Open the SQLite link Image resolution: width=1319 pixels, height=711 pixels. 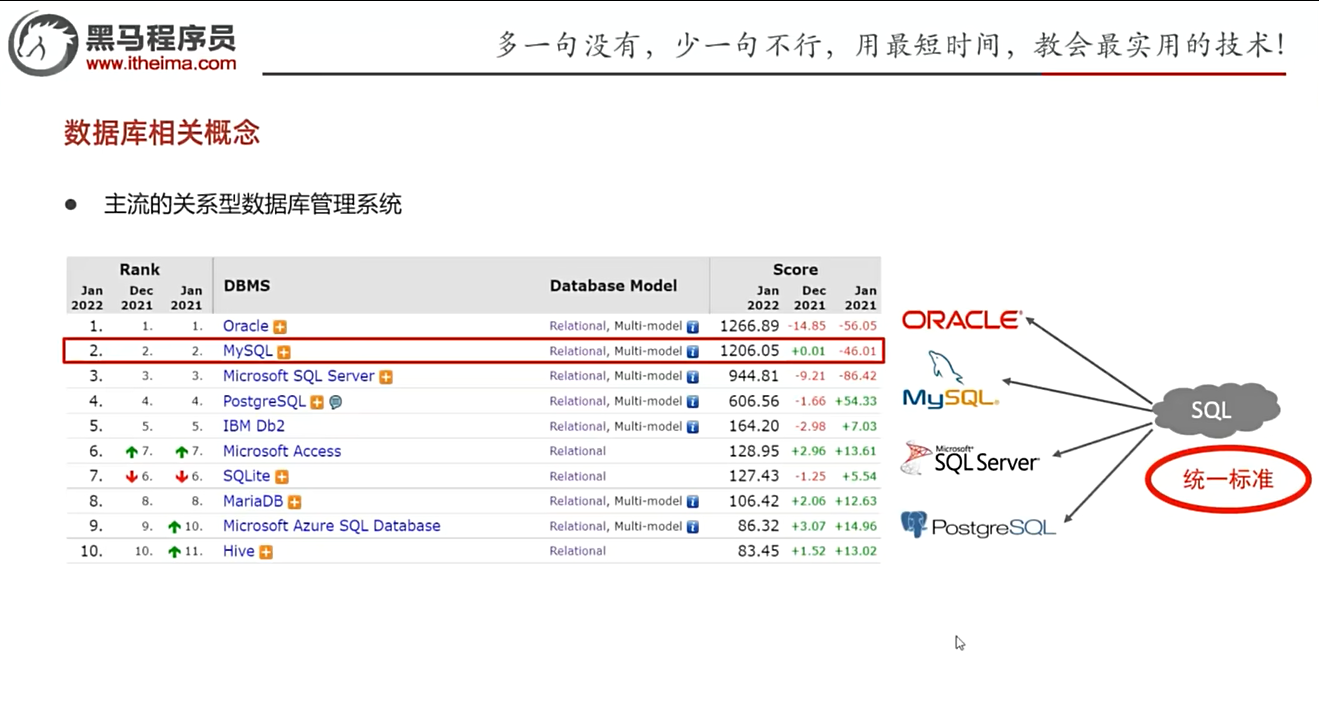click(247, 476)
